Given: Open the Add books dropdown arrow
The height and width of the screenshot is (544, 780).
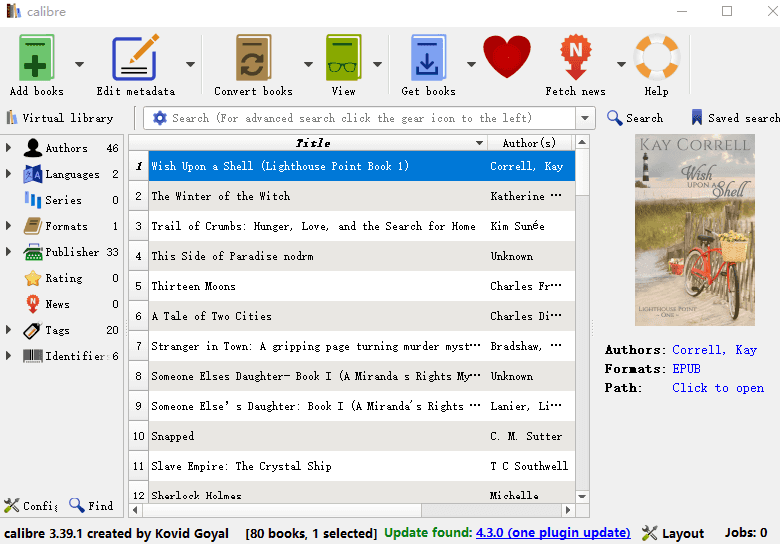Looking at the screenshot, I should [x=79, y=65].
